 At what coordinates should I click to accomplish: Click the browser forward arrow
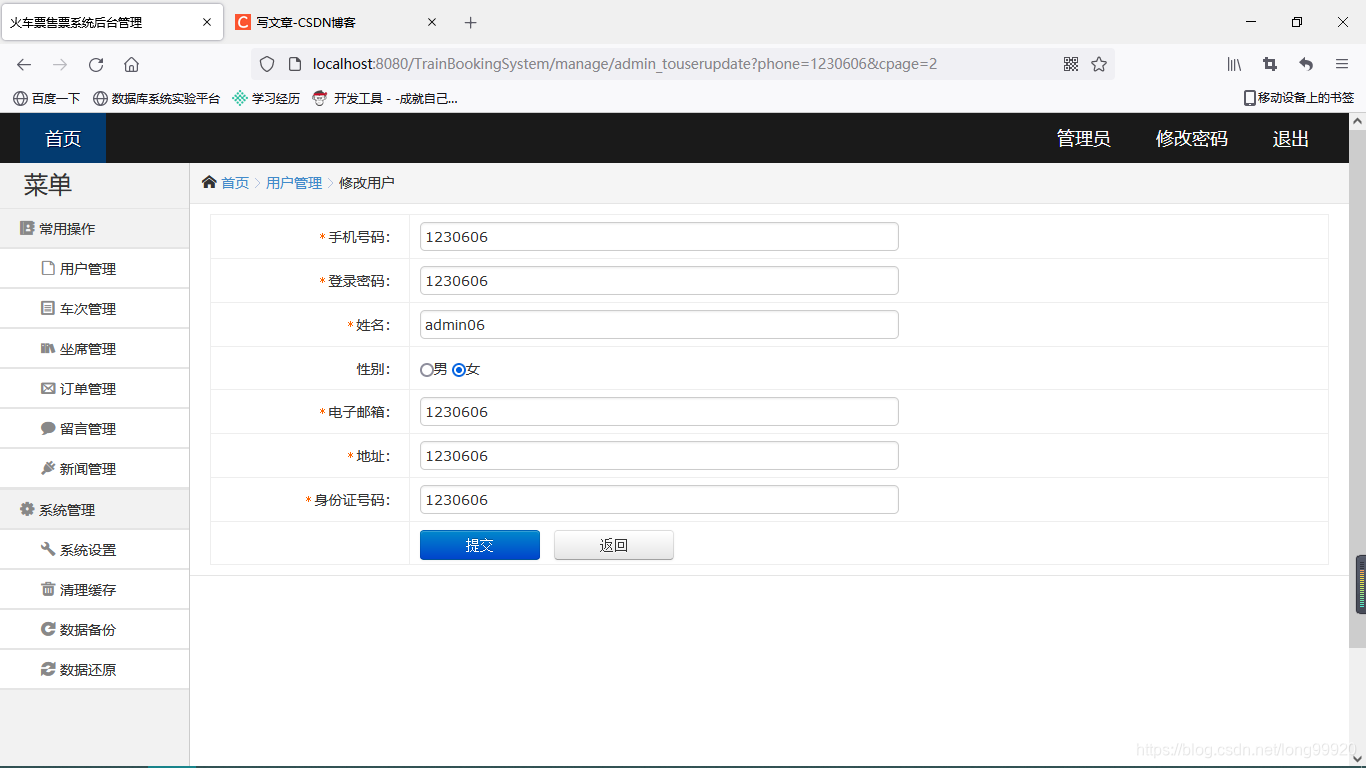coord(60,64)
